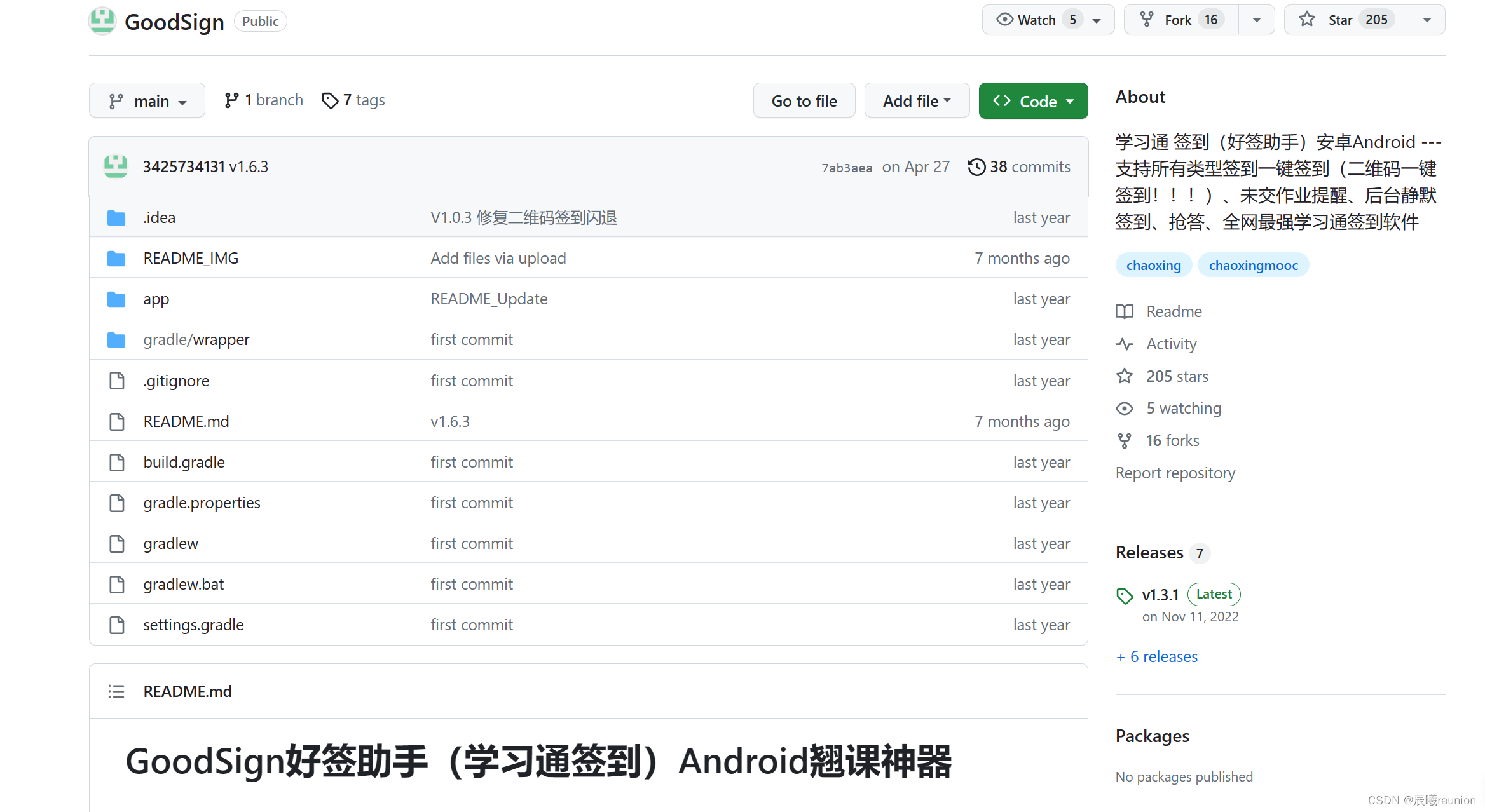Fork the GoodSign repository
Screen dimensions: 1485x812
pyautogui.click(x=1181, y=20)
